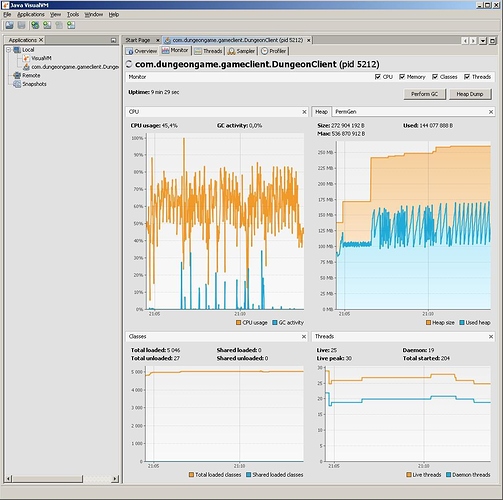Viewport: 503px width, 500px height.
Task: Switch to the Start Page tab
Action: click(138, 40)
